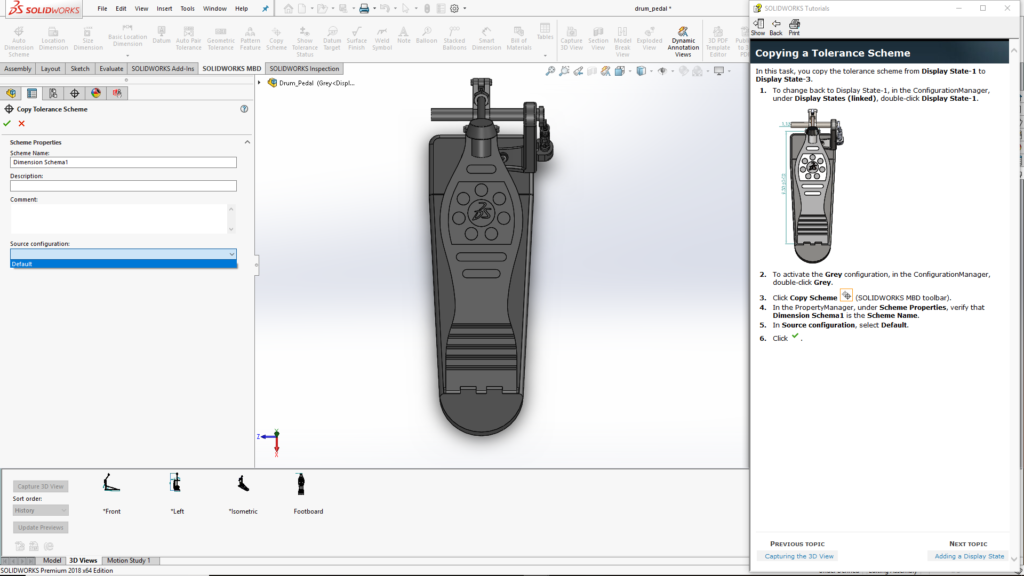The image size is (1024, 576).
Task: Switch to the SOLIDWORKS Inspection tab
Action: (x=304, y=69)
